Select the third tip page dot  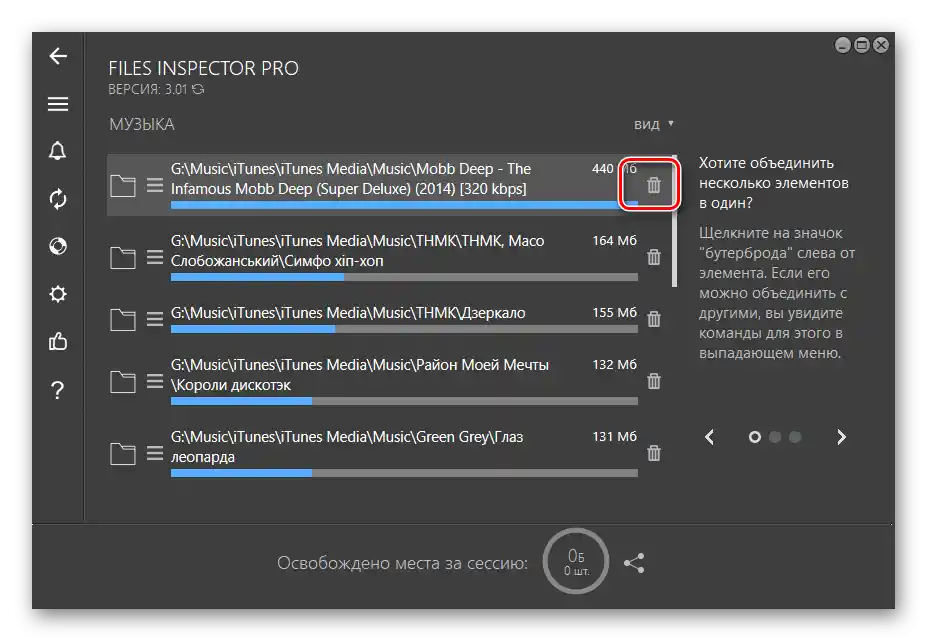pyautogui.click(x=795, y=437)
